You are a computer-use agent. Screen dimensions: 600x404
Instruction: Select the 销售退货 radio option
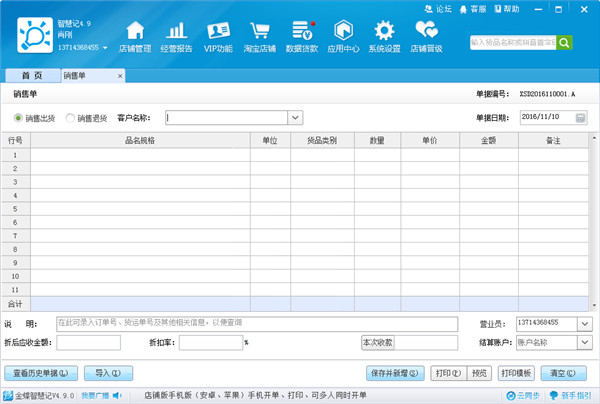pos(71,118)
